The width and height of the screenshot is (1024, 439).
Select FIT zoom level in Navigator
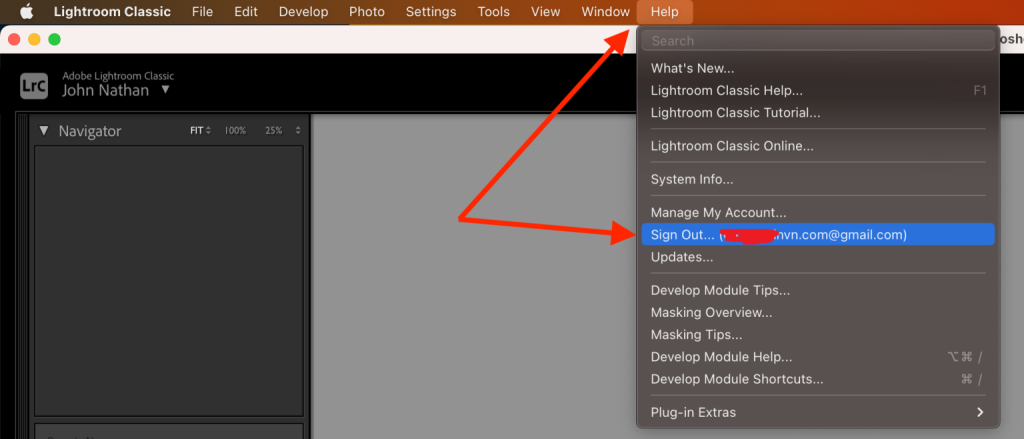click(x=200, y=131)
